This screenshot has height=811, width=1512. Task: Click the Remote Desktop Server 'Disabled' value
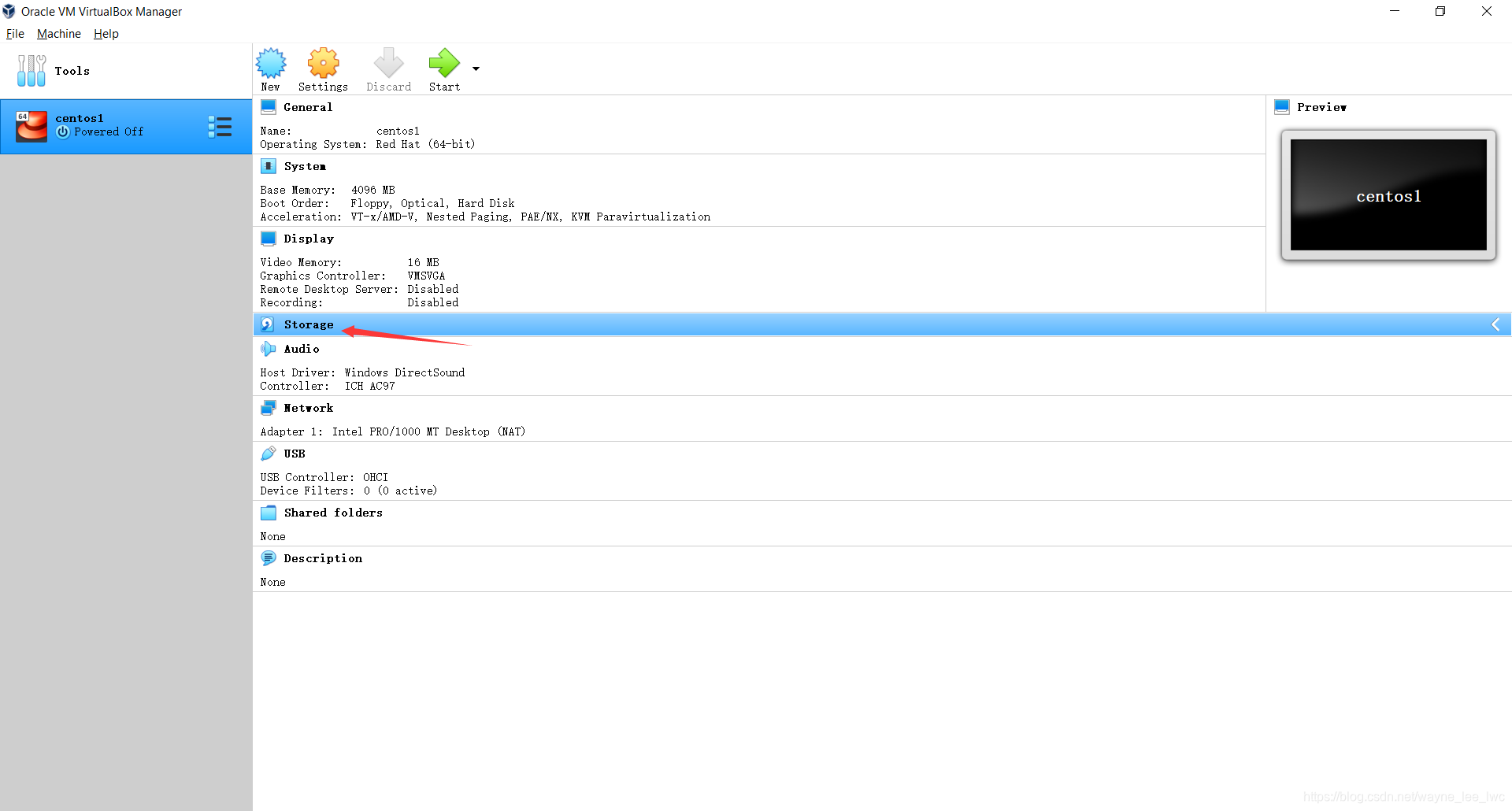click(x=432, y=289)
